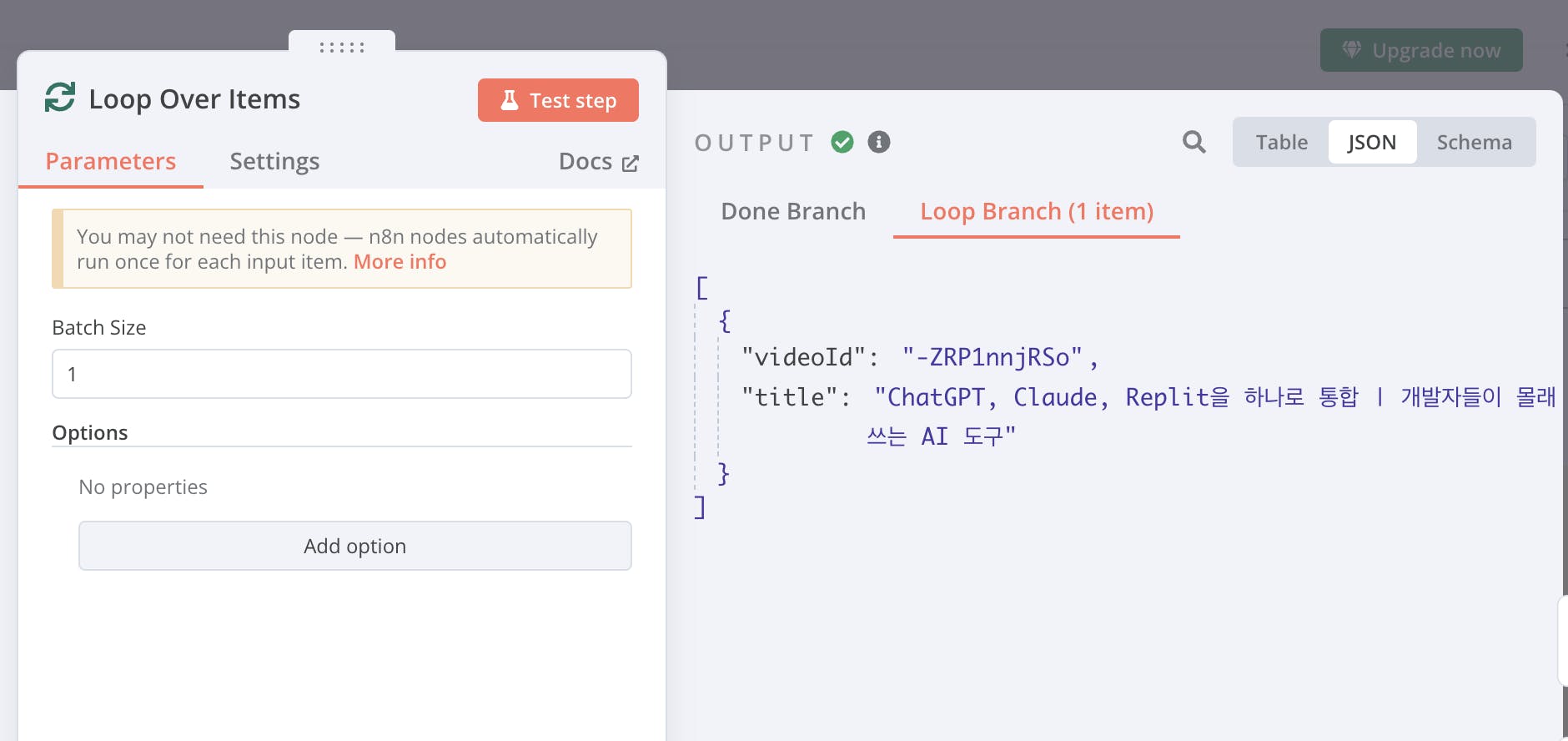Click the Docs external link icon
1568x741 pixels.
pyautogui.click(x=631, y=163)
